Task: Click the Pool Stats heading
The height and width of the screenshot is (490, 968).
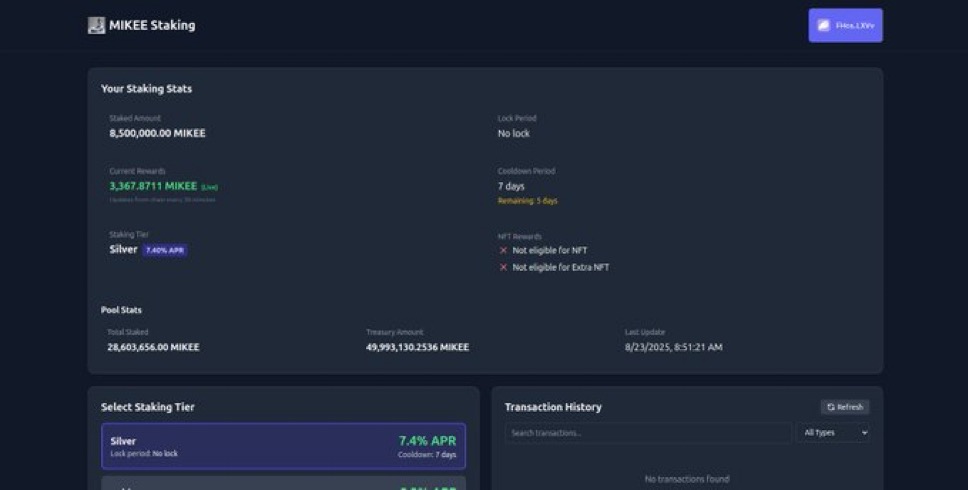Action: tap(121, 310)
